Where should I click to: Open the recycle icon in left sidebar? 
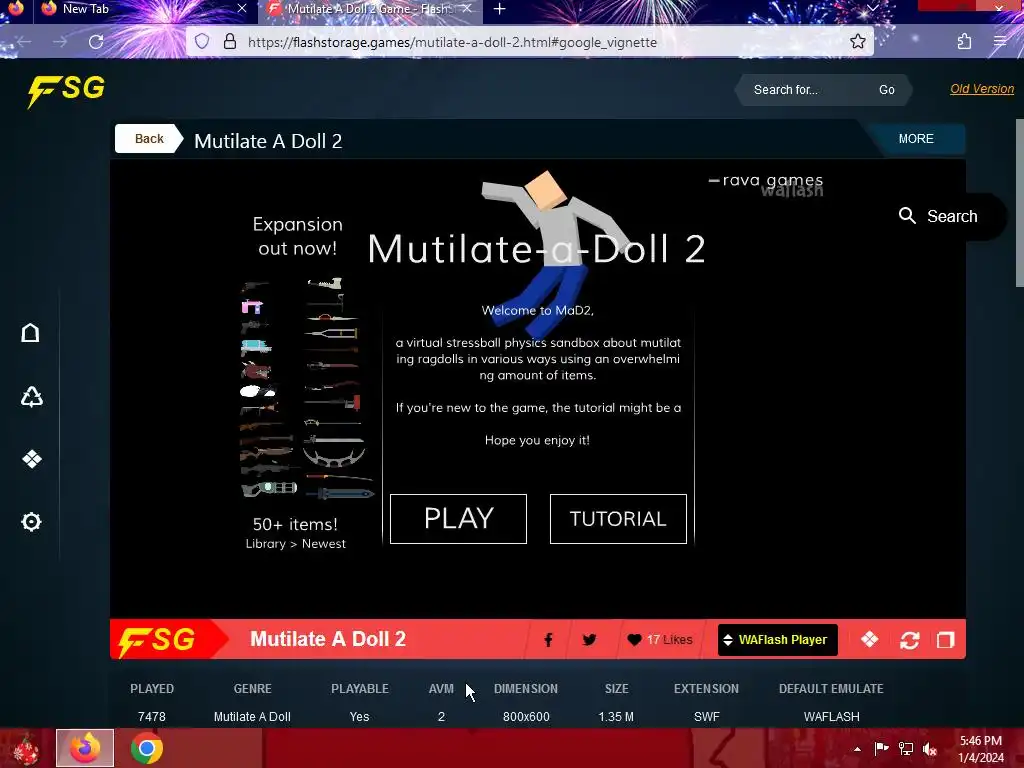pos(31,396)
